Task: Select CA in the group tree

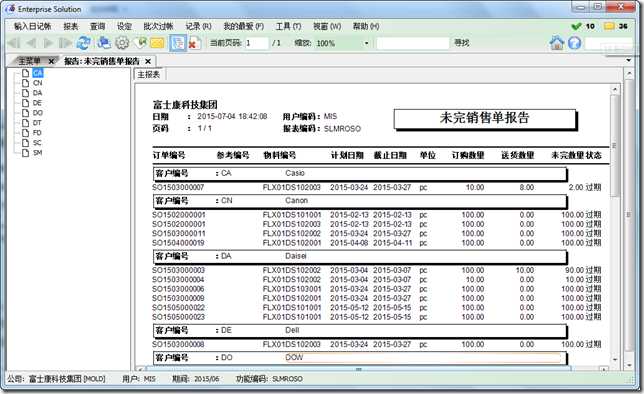Action: (38, 73)
